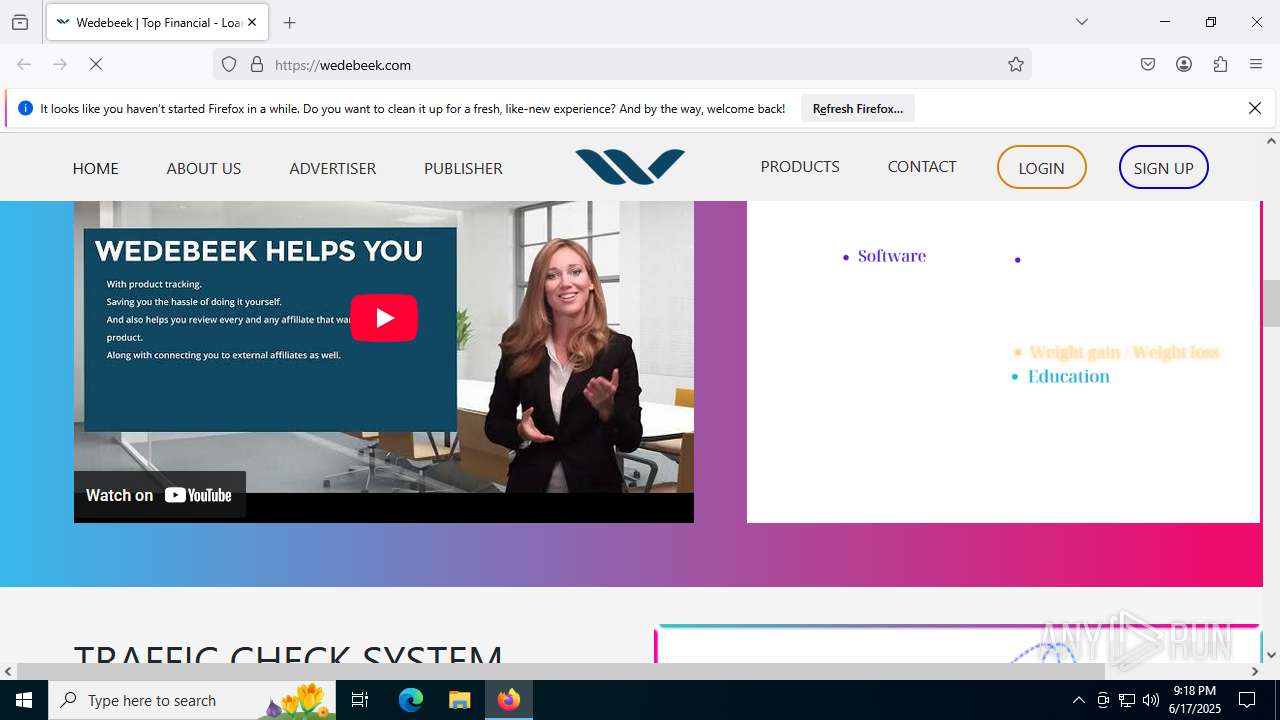Screen dimensions: 1280x720
Task: View site security lock icon
Action: [x=257, y=64]
